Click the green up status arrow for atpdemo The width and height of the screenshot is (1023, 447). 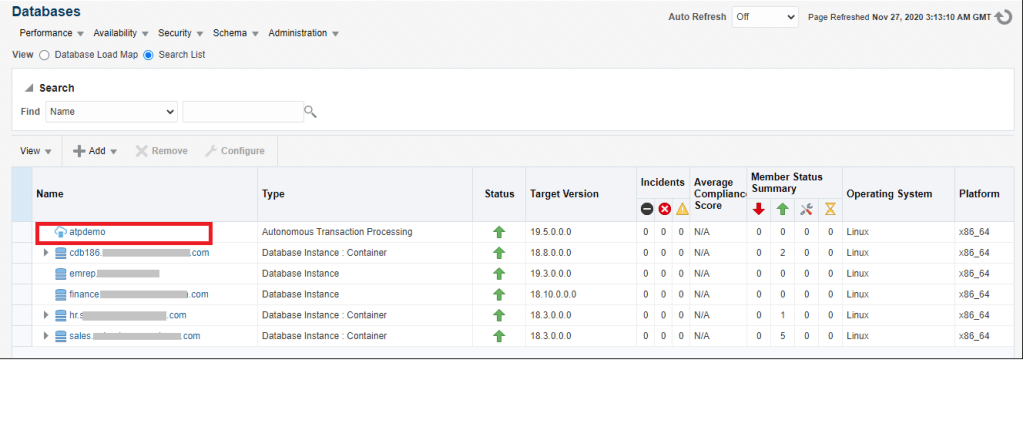tap(499, 232)
